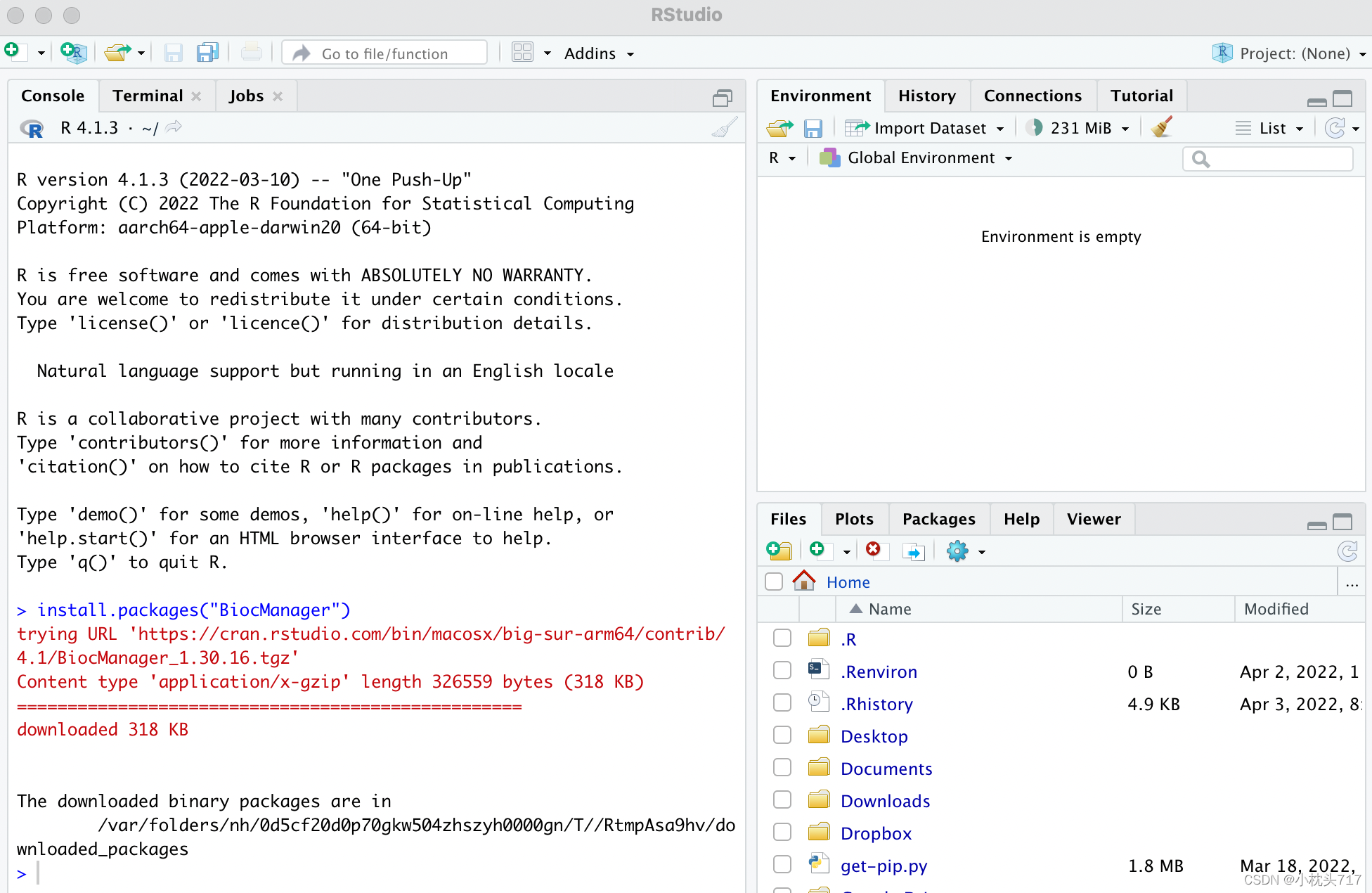1372x893 pixels.
Task: Click the Home directory house icon
Action: 804,581
